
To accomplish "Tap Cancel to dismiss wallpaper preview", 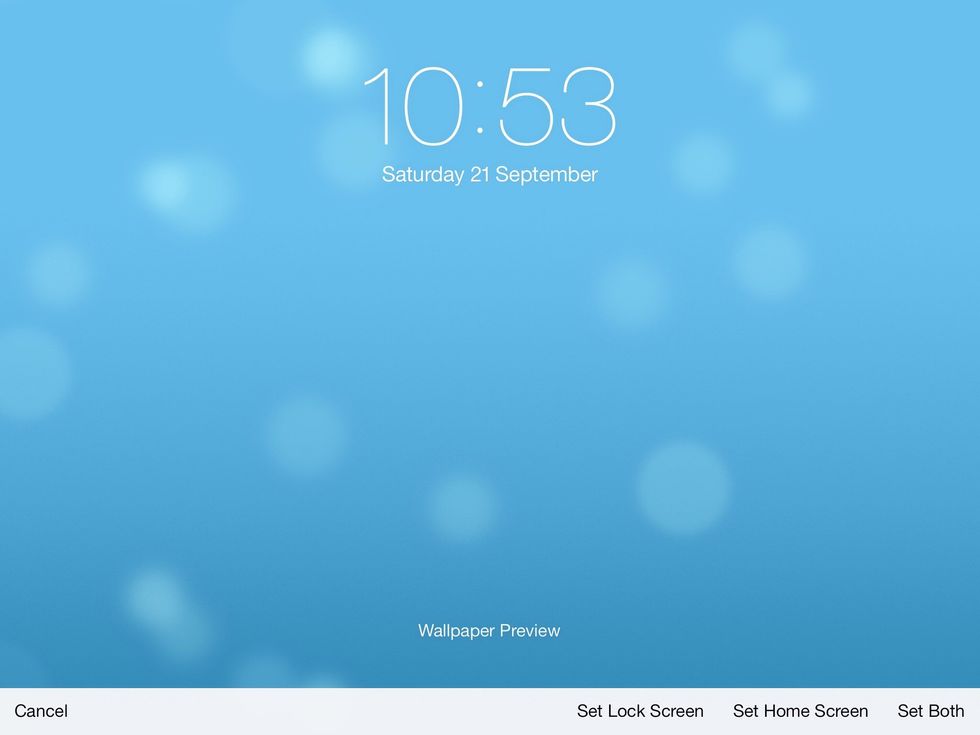I will (41, 711).
